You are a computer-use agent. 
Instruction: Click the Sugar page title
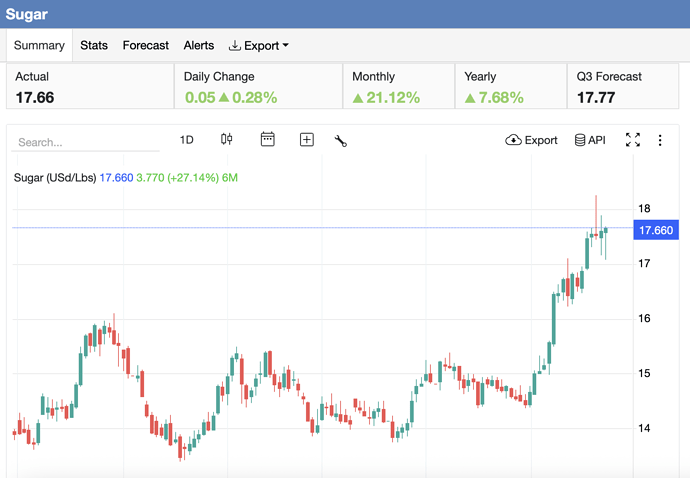coord(26,14)
